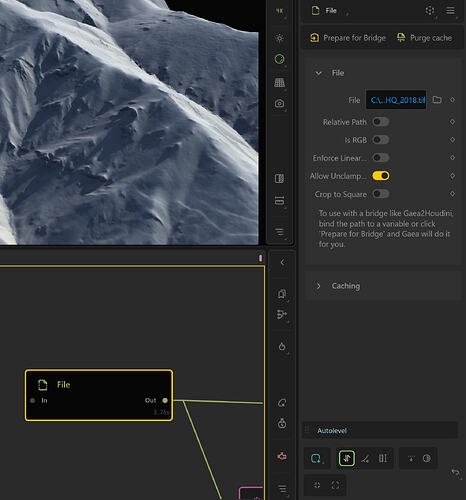This screenshot has height=500, width=466.
Task: Click the 3D terrain preview viewport
Action: (129, 122)
